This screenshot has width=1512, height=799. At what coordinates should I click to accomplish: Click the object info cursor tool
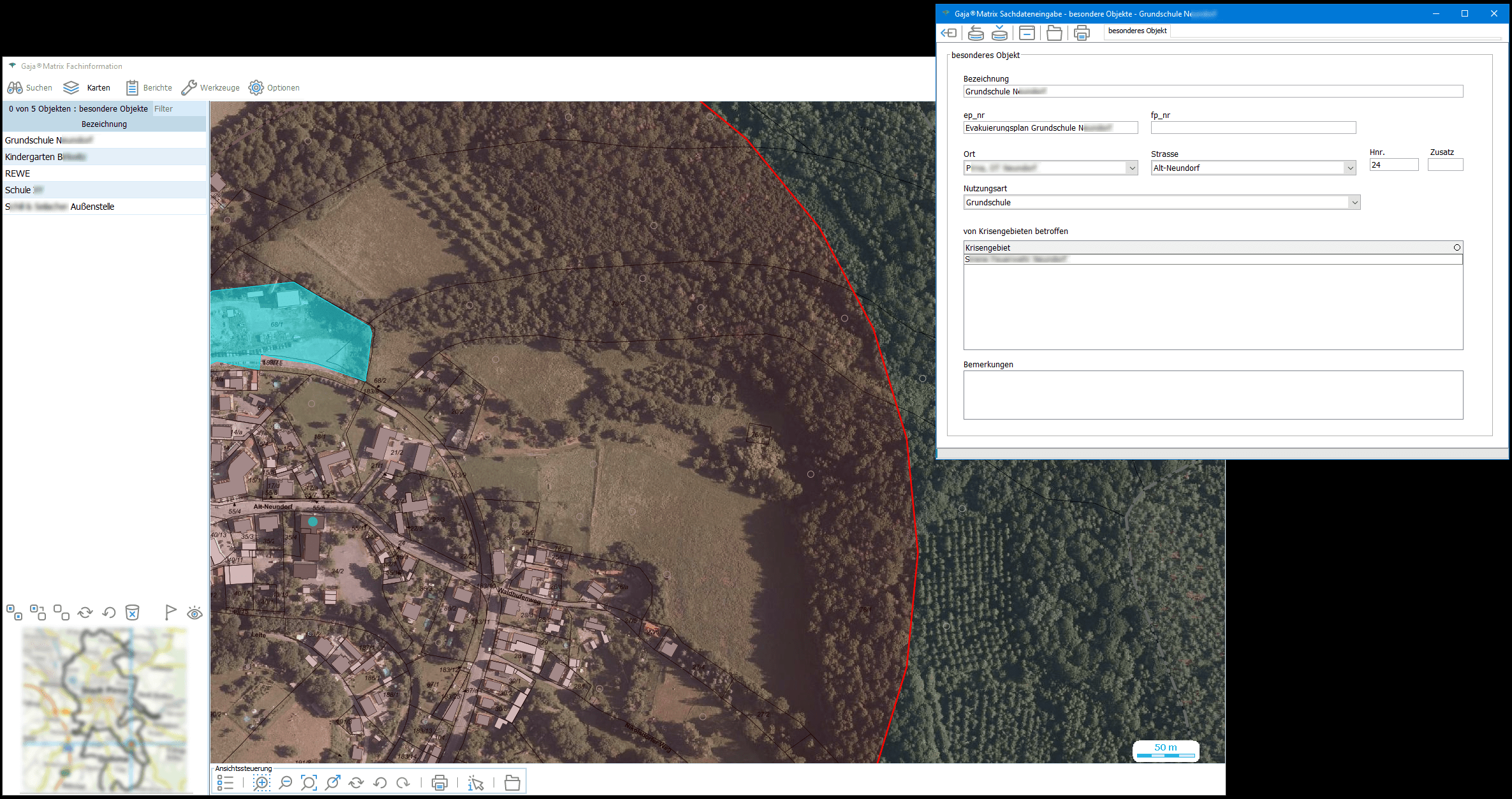pos(476,782)
